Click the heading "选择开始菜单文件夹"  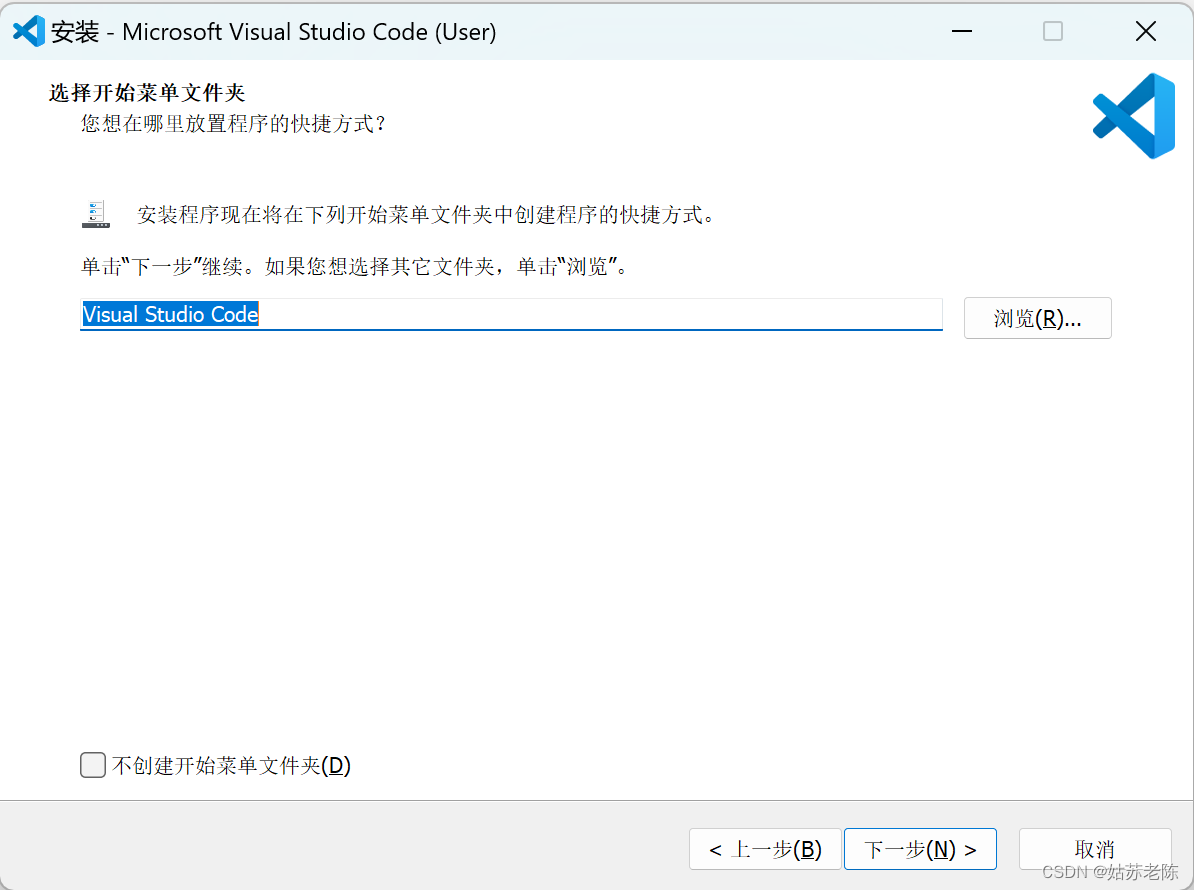click(x=147, y=93)
